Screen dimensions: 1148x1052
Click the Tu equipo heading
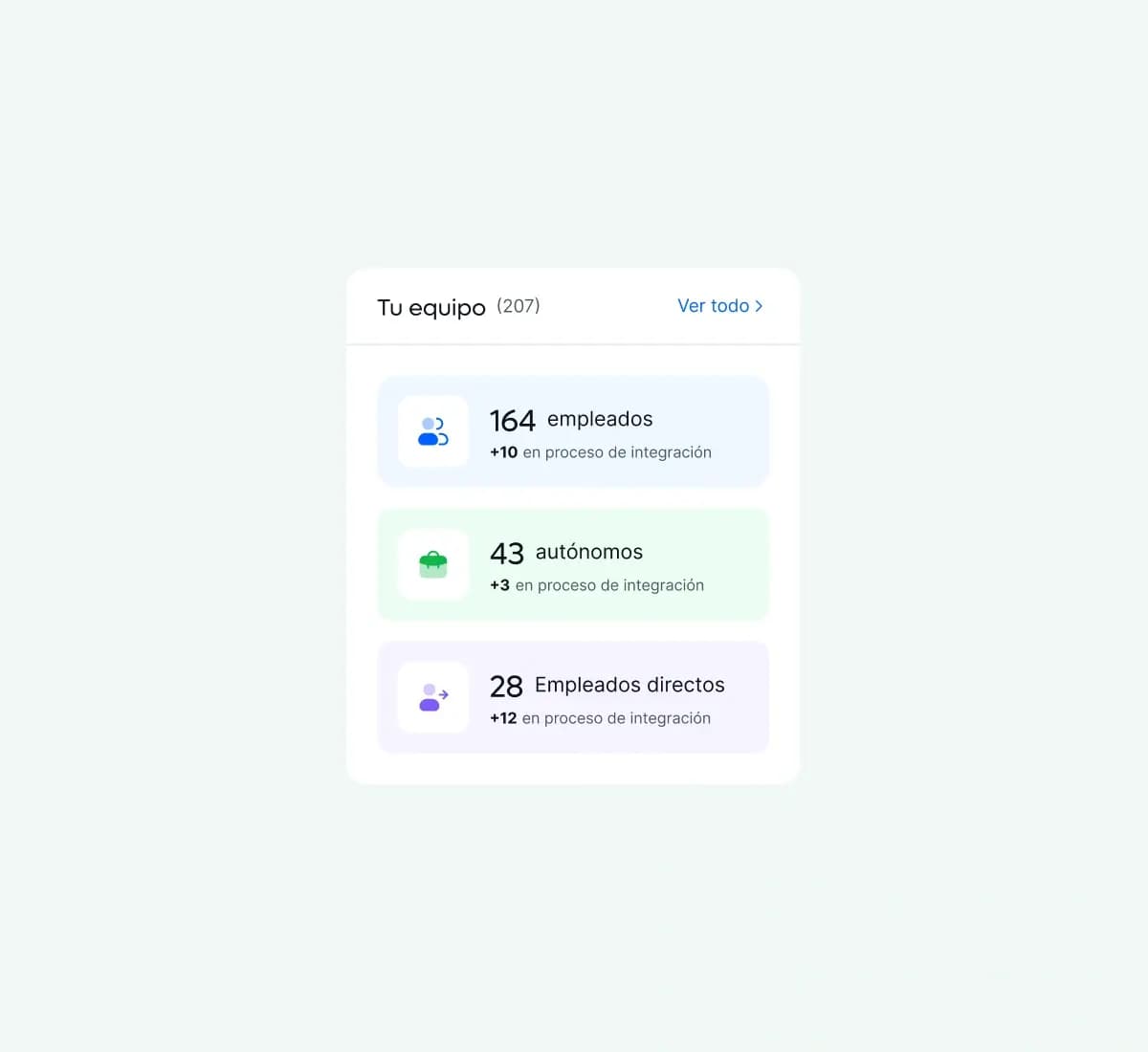431,308
